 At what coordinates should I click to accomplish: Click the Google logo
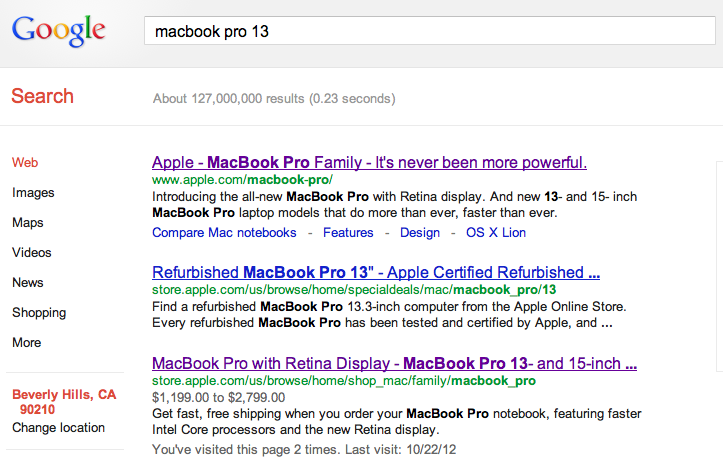59,31
